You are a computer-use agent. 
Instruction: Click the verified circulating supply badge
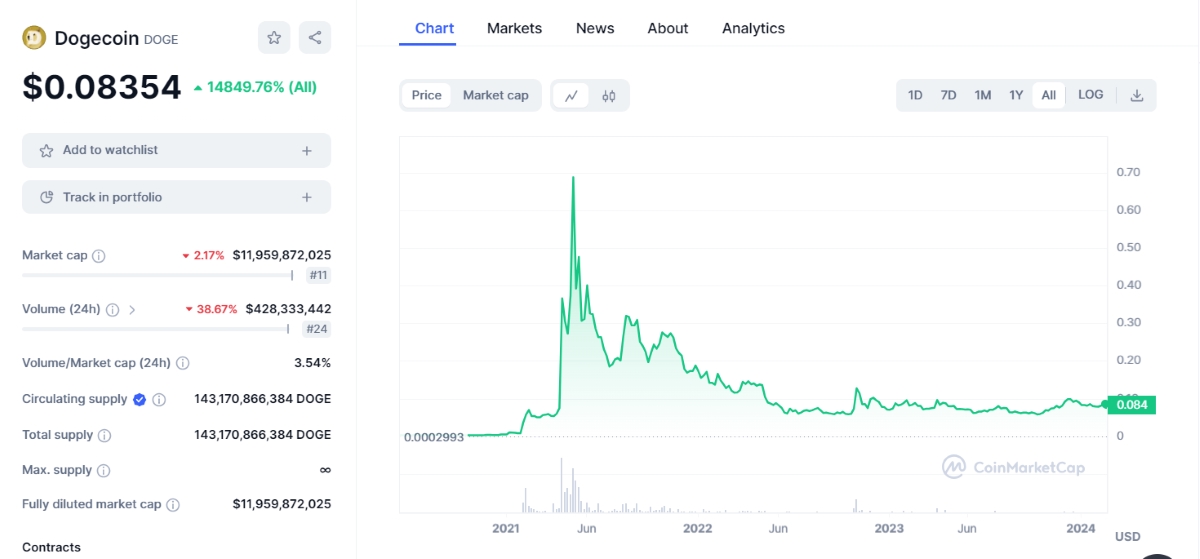pyautogui.click(x=140, y=399)
